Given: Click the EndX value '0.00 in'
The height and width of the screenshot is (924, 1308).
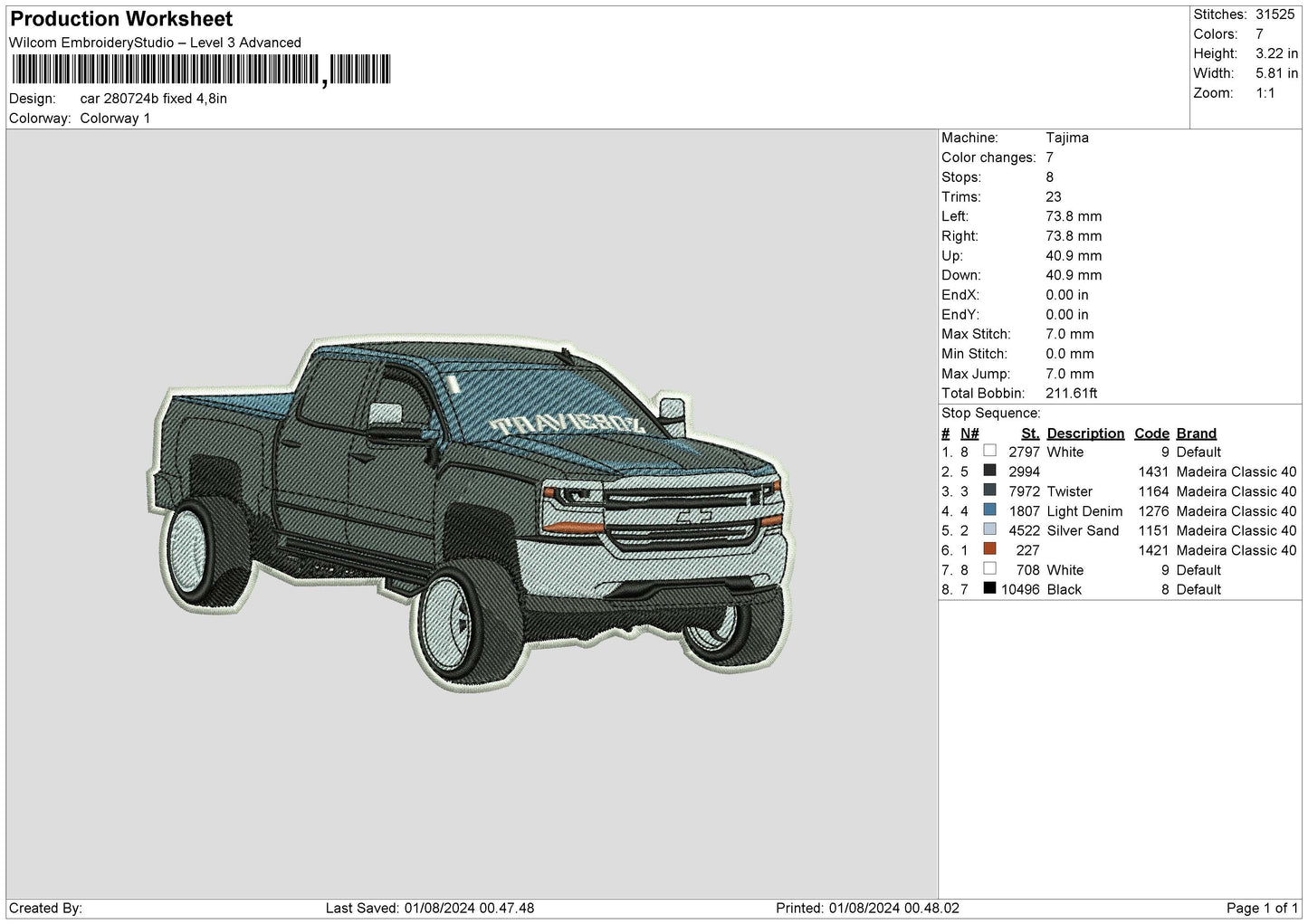Looking at the screenshot, I should (x=1067, y=295).
